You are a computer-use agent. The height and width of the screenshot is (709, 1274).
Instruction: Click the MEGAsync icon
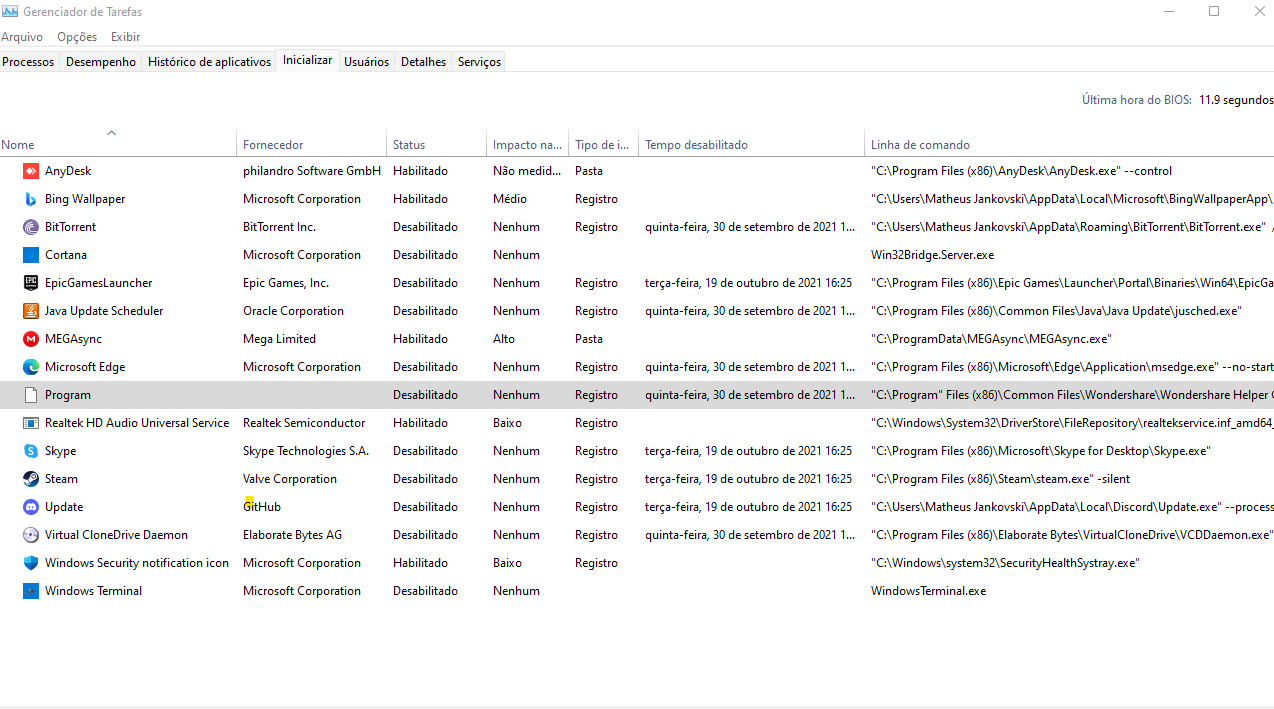click(30, 339)
